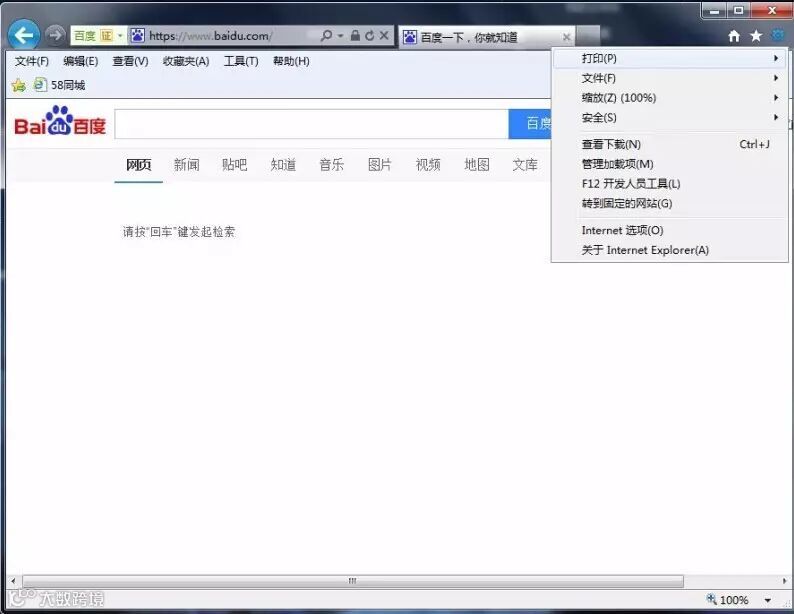Click the search magnifier in address bar
Image resolution: width=794 pixels, height=614 pixels.
coord(327,35)
